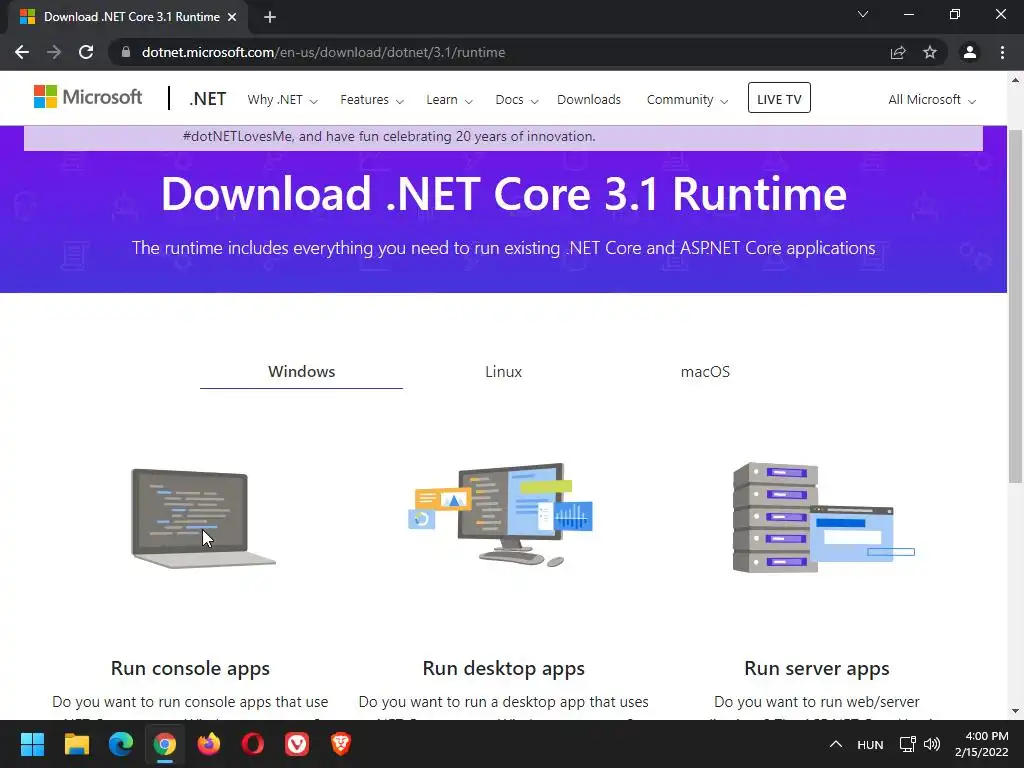This screenshot has height=768, width=1024.
Task: Launch Microsoft Edge from the taskbar
Action: pos(121,744)
